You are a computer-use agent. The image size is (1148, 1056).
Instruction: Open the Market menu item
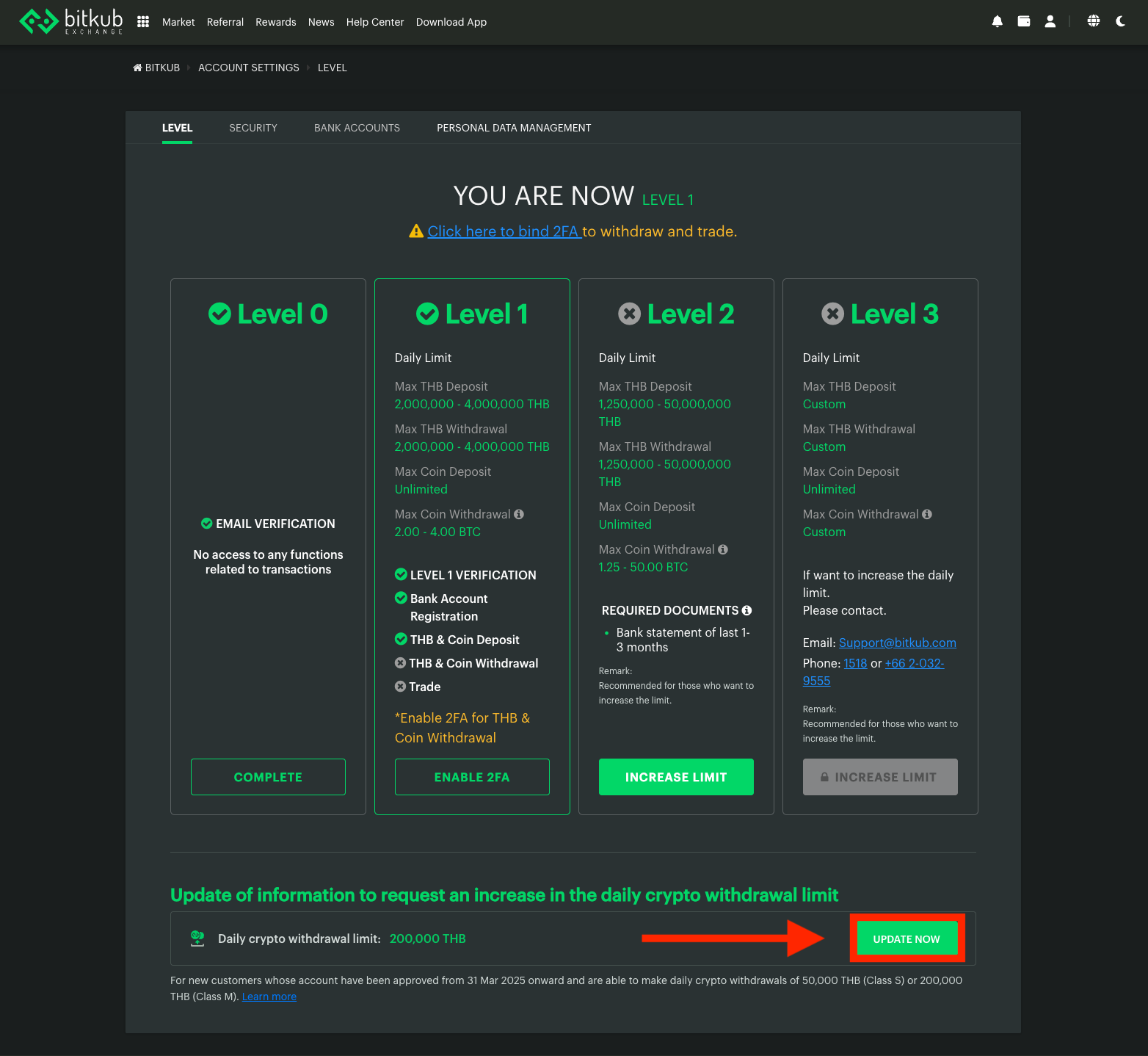tap(178, 22)
